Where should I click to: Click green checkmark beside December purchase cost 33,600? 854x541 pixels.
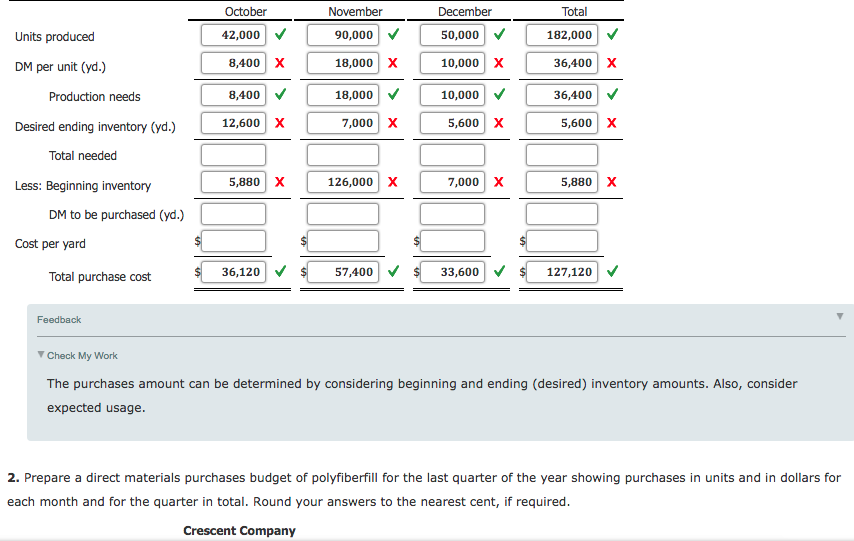click(x=498, y=271)
